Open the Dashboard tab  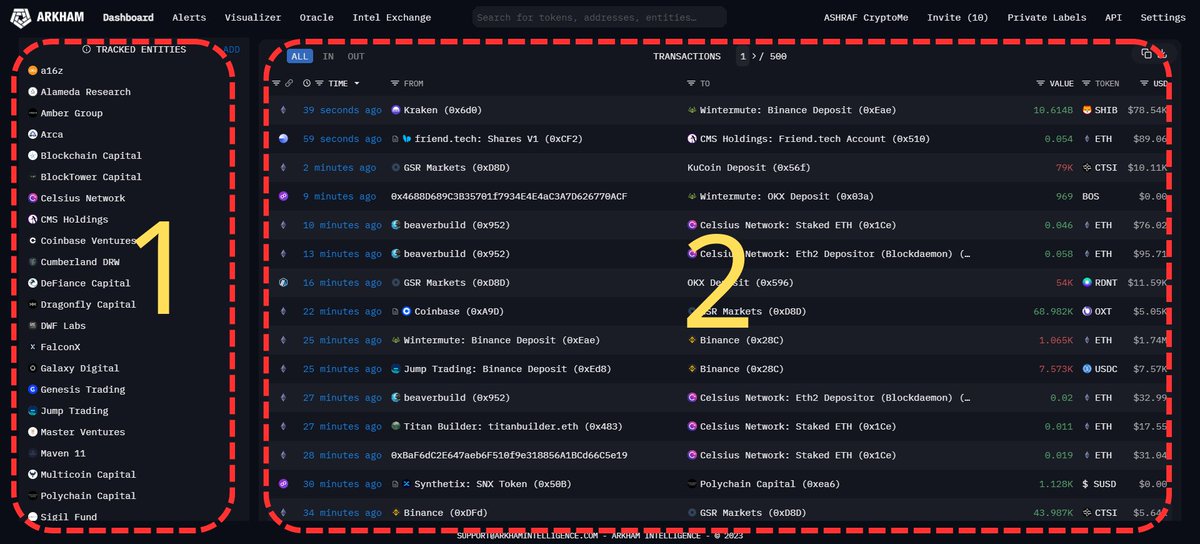point(128,18)
